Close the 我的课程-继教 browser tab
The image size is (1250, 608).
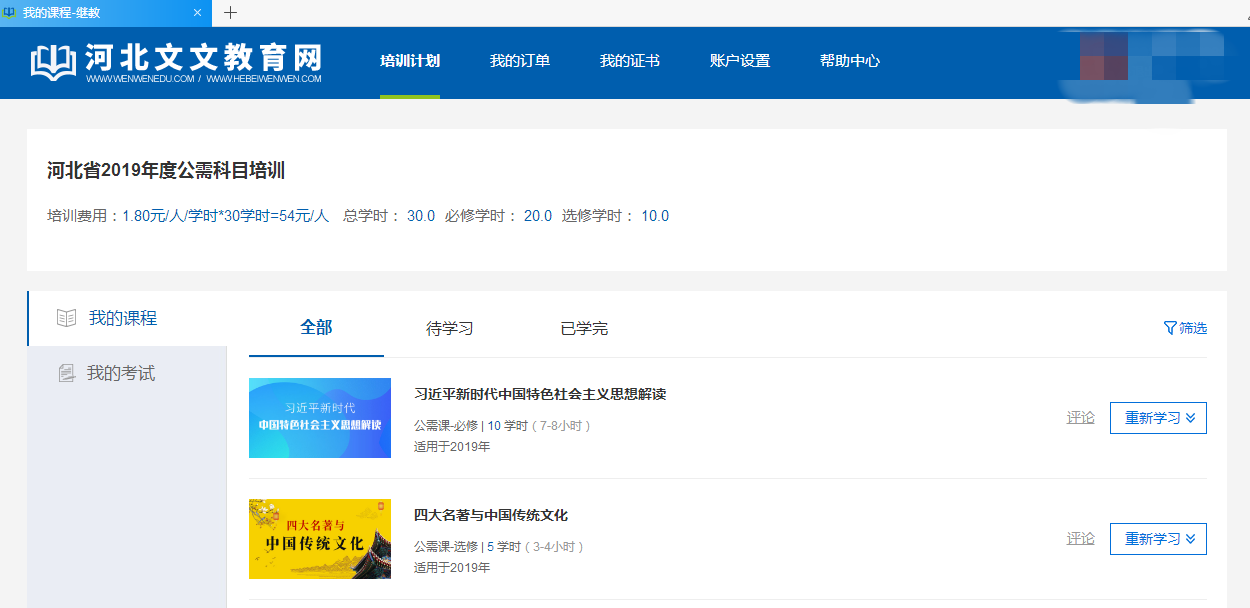coord(197,13)
